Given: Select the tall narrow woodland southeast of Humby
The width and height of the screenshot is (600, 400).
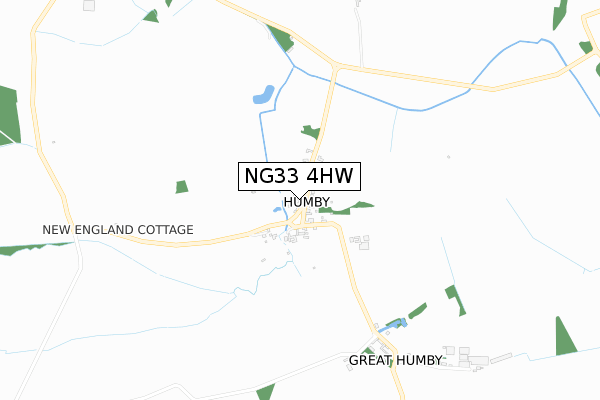Looking at the screenshot, I should point(455,300).
